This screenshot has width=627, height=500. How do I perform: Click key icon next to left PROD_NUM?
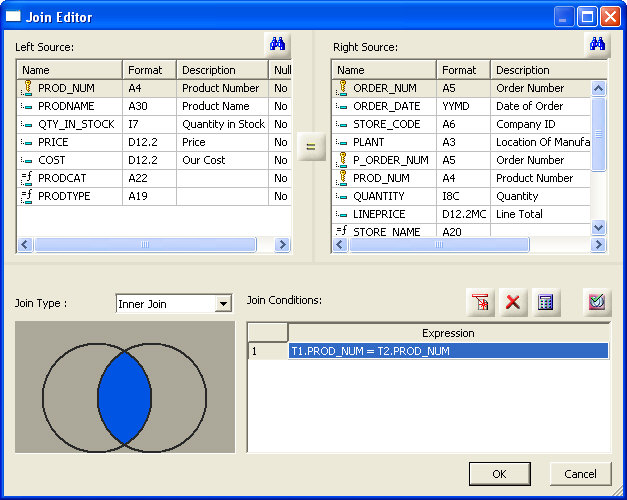point(27,88)
